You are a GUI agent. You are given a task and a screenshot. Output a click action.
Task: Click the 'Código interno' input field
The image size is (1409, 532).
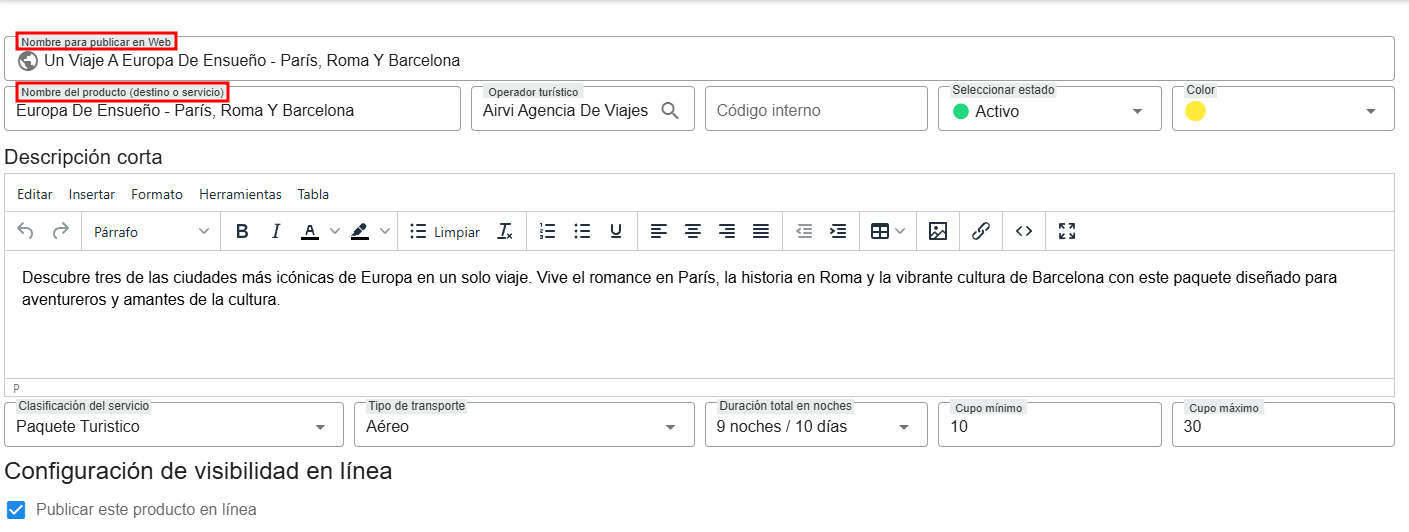point(816,110)
